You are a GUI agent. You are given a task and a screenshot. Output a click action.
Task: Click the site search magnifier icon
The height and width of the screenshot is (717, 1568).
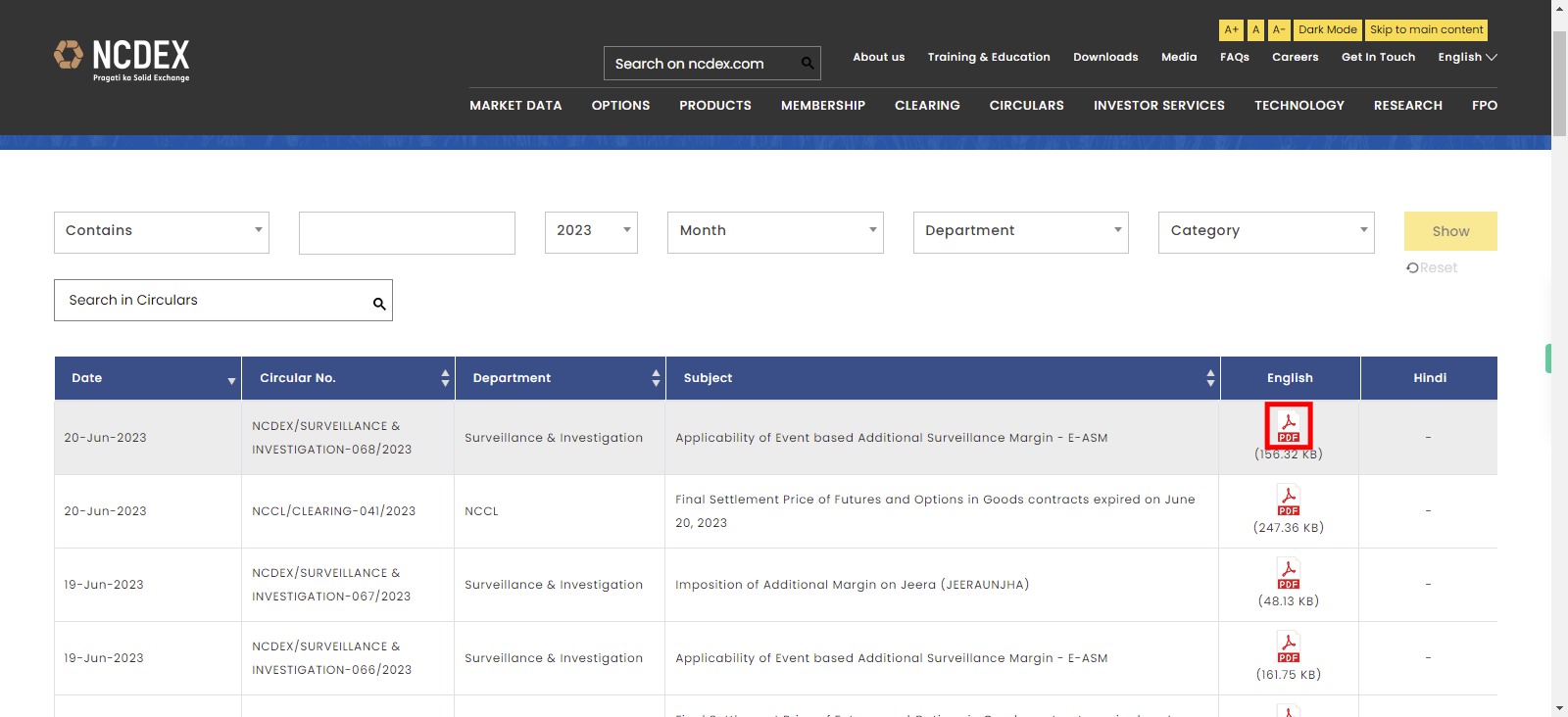tap(808, 64)
